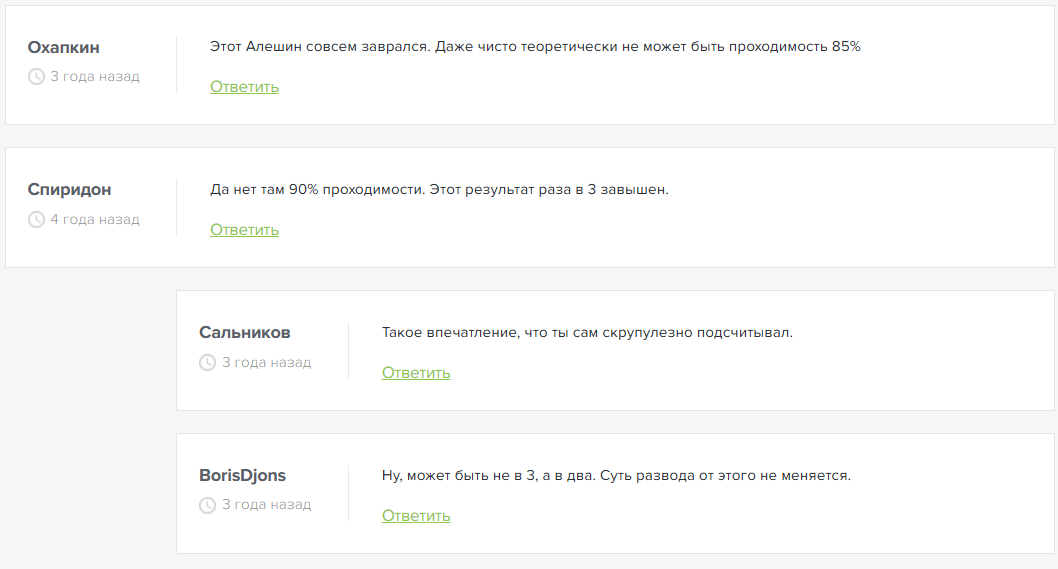Click Охапкин's "3 года назад" timestamp
Screen dimensions: 1058x569
pos(95,76)
